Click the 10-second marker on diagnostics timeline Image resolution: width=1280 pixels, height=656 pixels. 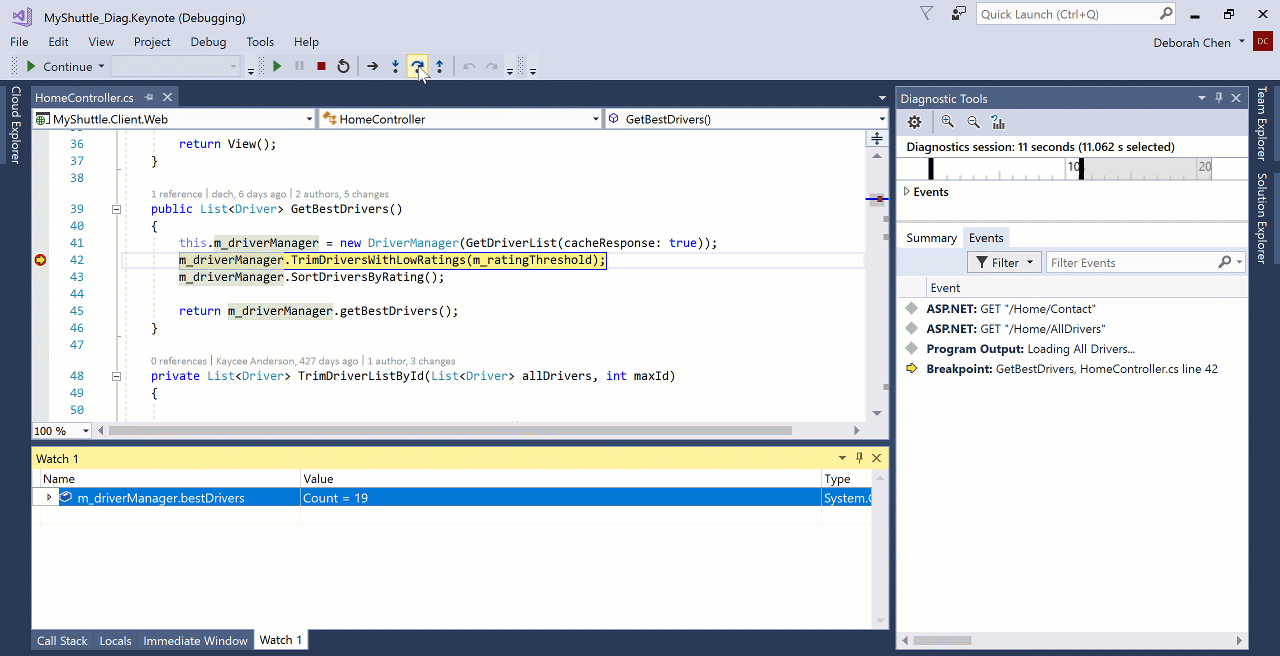[x=1074, y=167]
